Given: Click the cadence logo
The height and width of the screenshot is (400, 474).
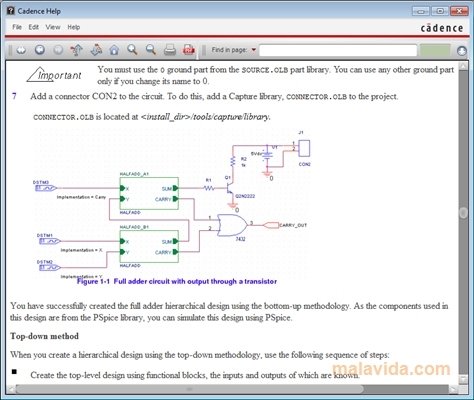Looking at the screenshot, I should point(442,28).
